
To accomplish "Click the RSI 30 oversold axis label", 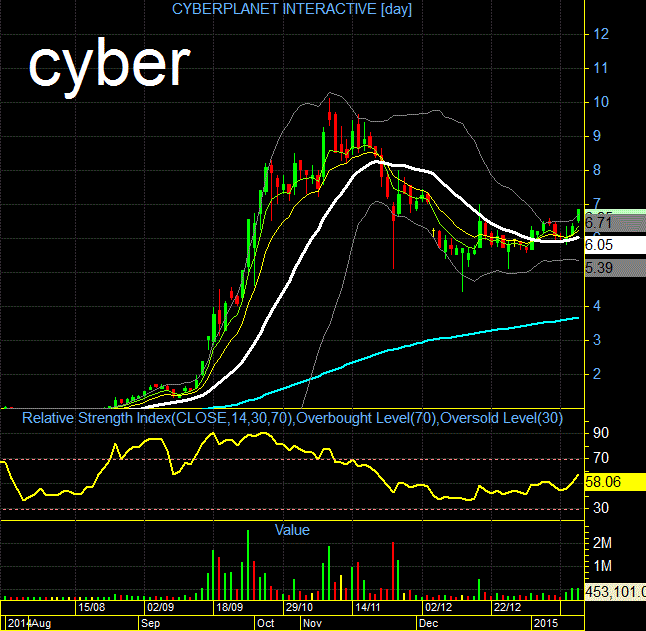I will [601, 508].
